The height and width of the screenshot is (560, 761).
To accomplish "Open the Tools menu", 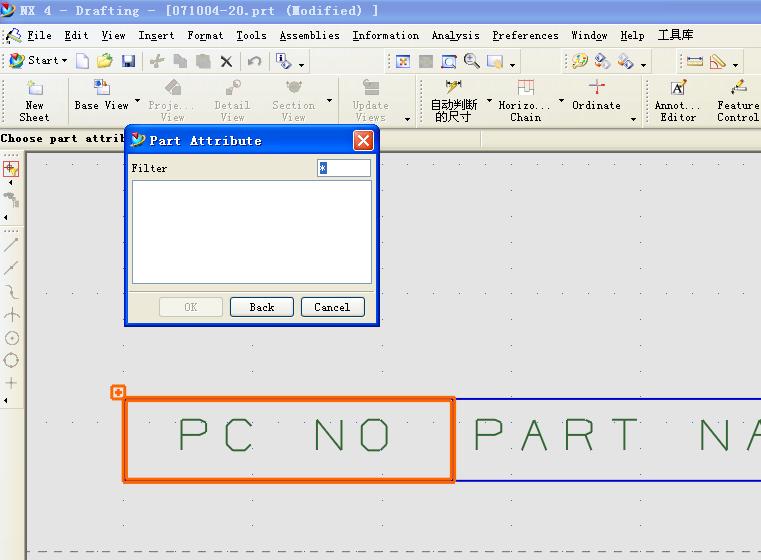I will (x=251, y=35).
